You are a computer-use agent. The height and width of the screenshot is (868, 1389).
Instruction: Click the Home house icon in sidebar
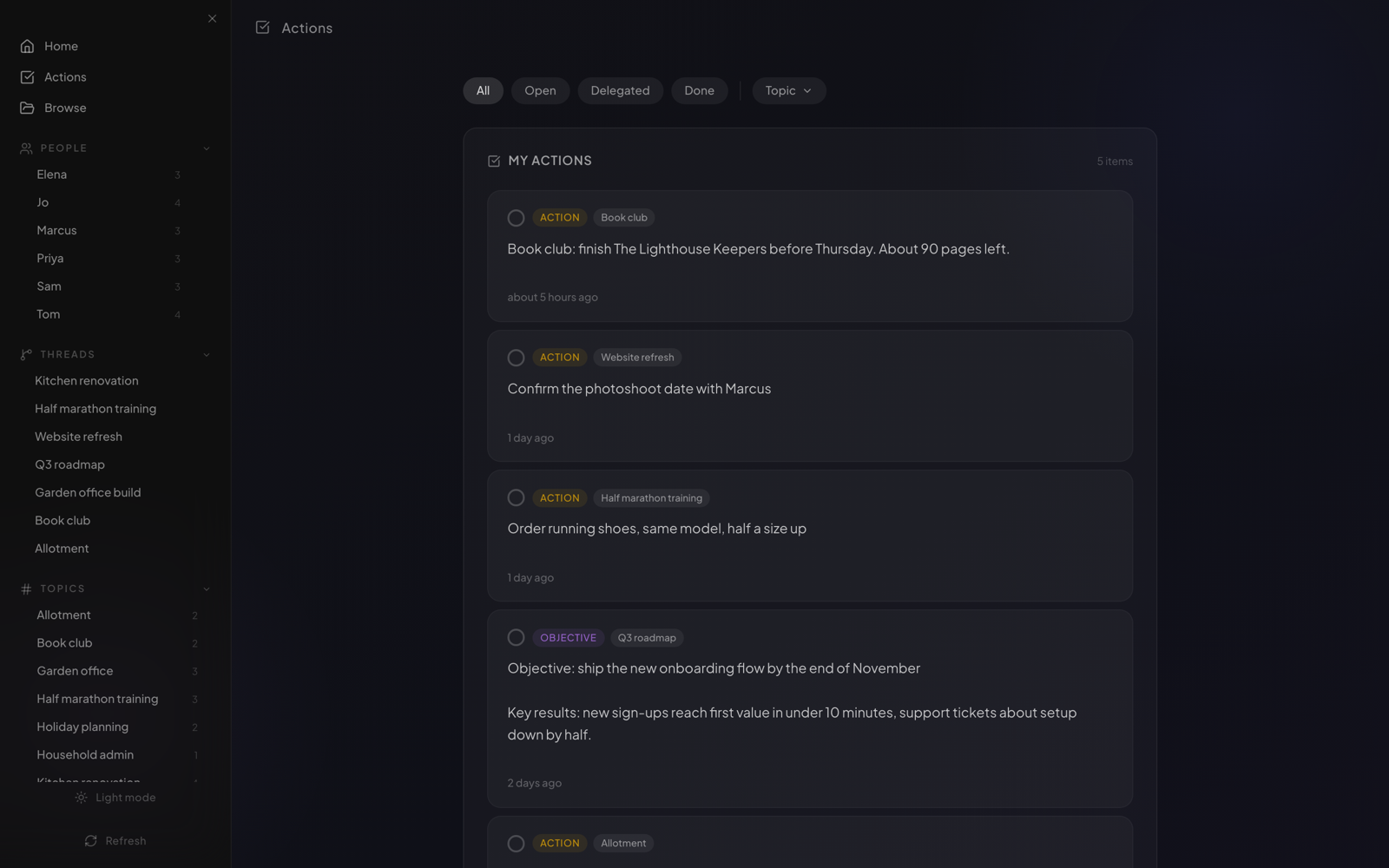click(x=27, y=46)
